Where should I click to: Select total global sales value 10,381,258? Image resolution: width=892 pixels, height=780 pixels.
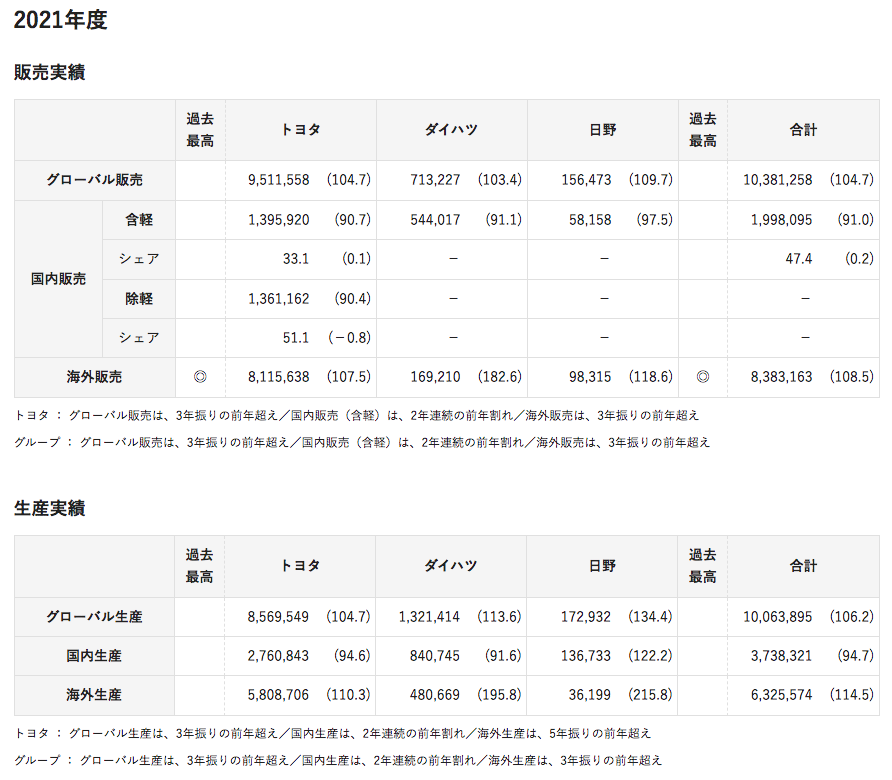778,180
